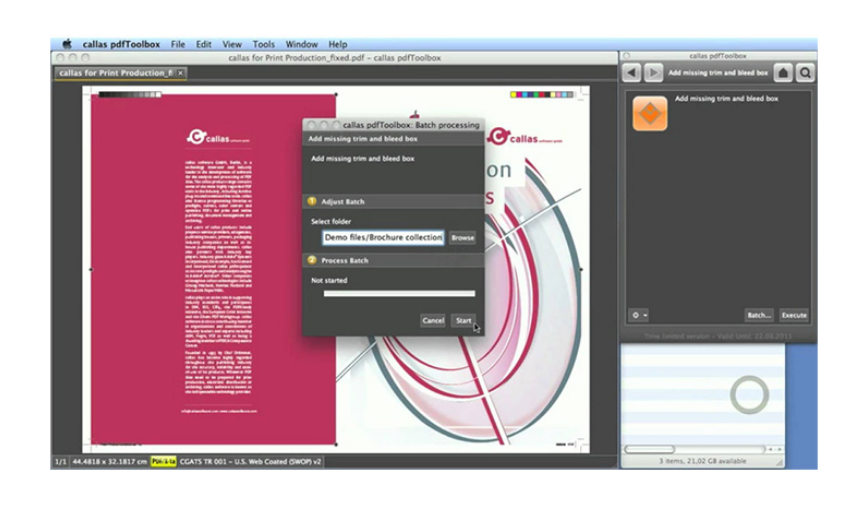Click the horizontal scrollbar in Finder window
Viewport: 868px width, 516px height.
coord(650,449)
